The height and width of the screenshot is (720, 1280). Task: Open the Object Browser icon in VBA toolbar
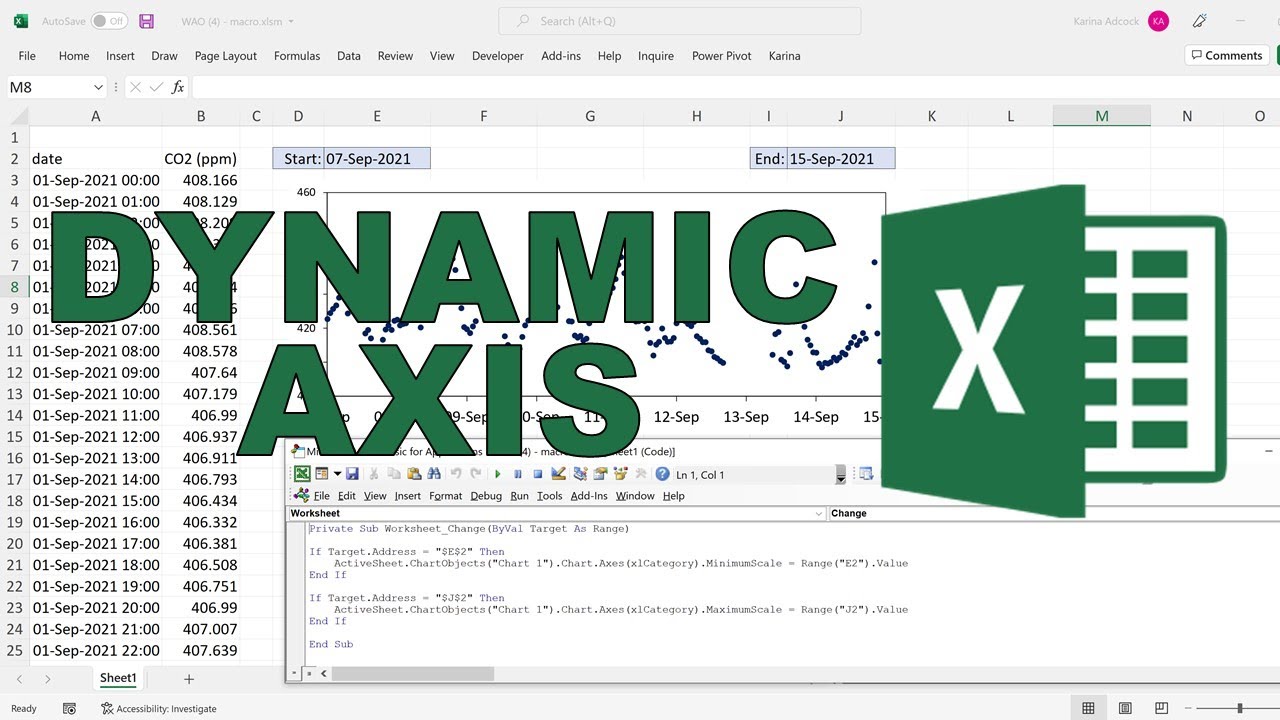[x=620, y=474]
